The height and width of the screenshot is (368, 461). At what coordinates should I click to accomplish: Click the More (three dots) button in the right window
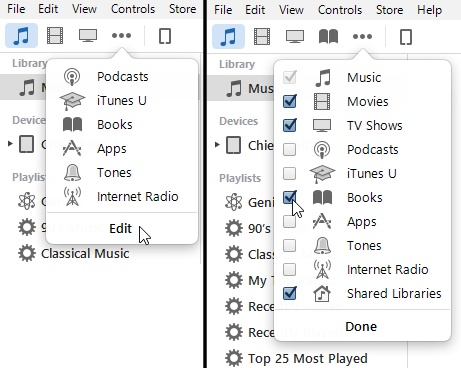coord(362,36)
